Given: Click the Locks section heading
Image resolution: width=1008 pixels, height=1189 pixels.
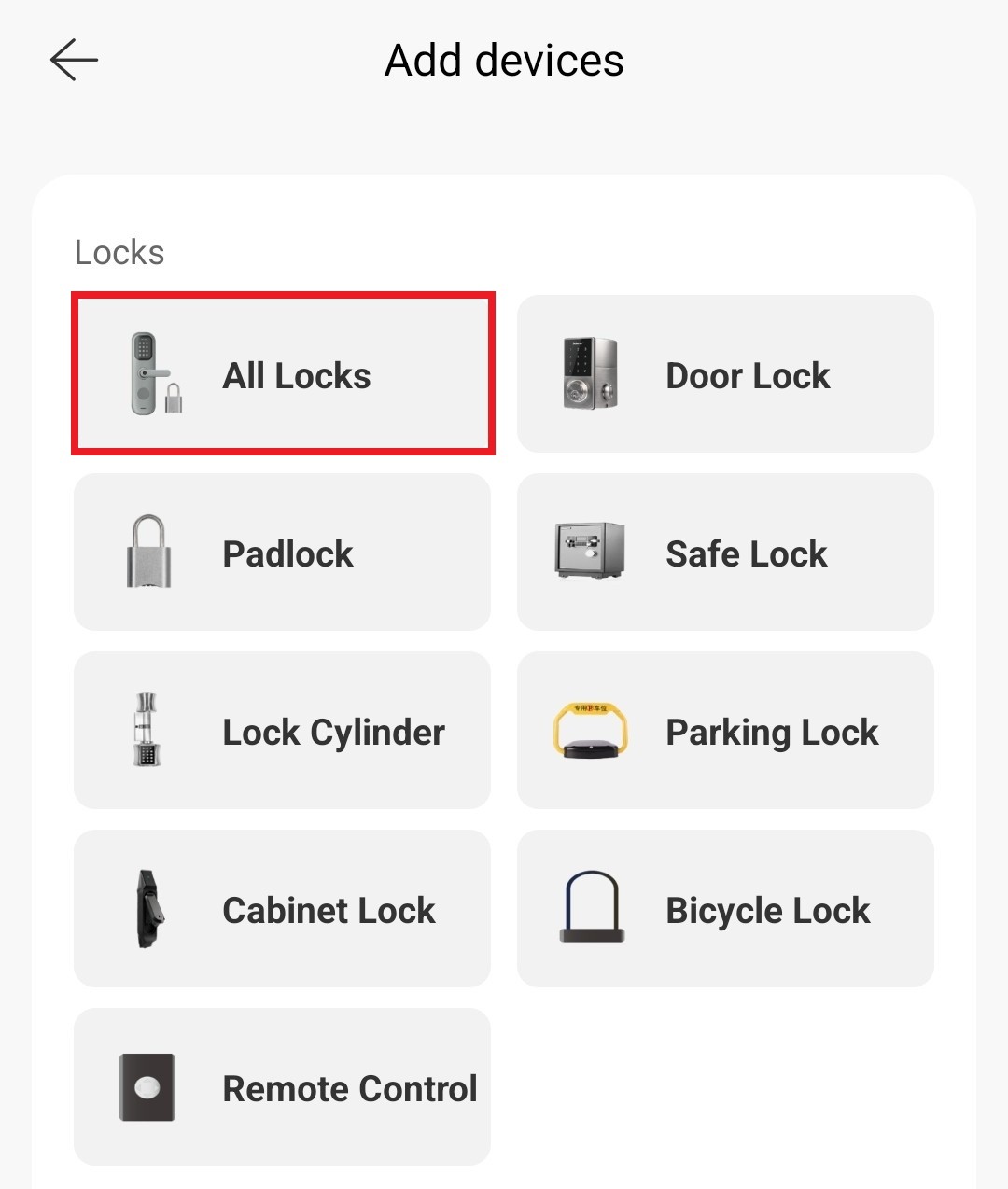Looking at the screenshot, I should click(x=119, y=253).
